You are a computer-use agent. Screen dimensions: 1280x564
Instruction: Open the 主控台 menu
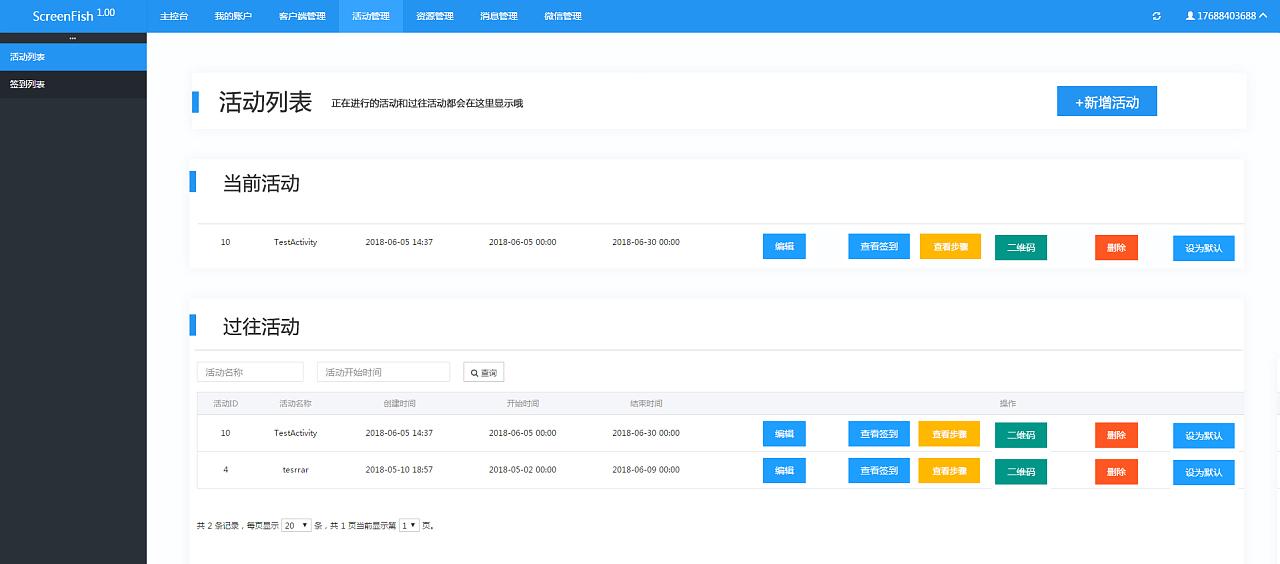pyautogui.click(x=174, y=16)
